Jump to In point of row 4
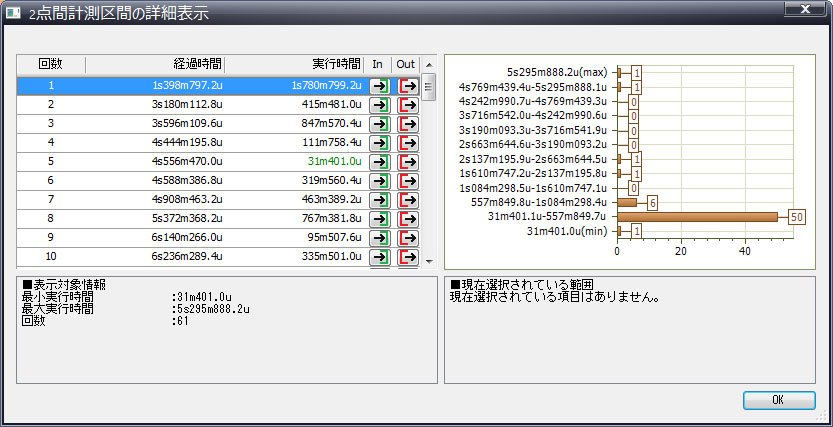 (380, 143)
